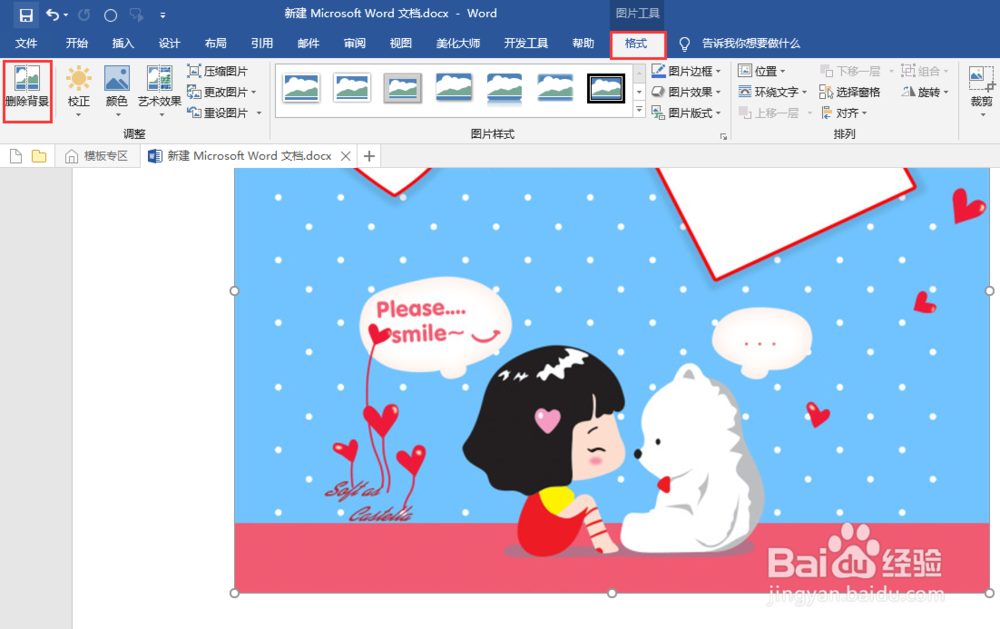Open the Corrections (校正) tool
The width and height of the screenshot is (1000, 629).
[x=78, y=90]
